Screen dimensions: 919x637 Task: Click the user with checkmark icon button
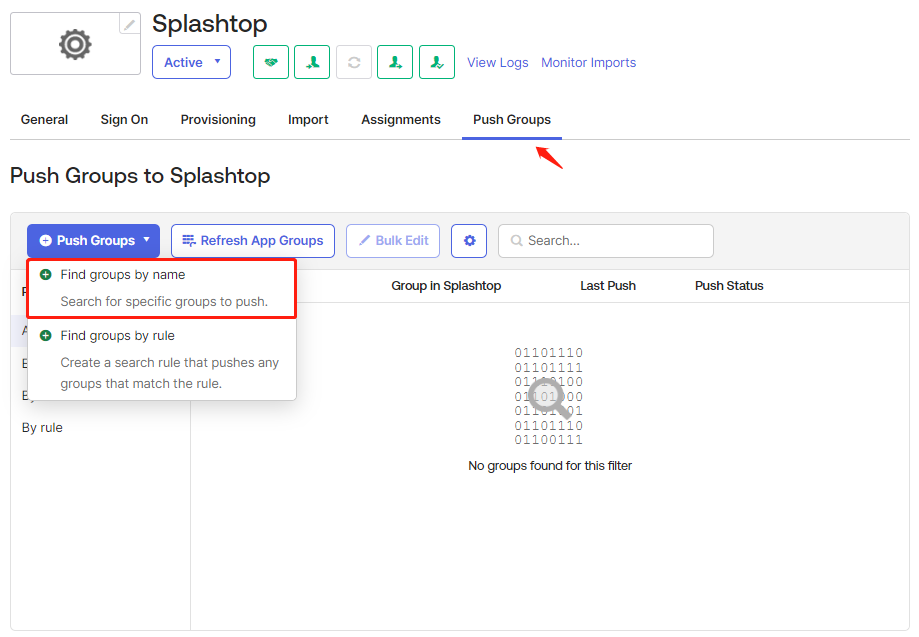click(x=437, y=62)
